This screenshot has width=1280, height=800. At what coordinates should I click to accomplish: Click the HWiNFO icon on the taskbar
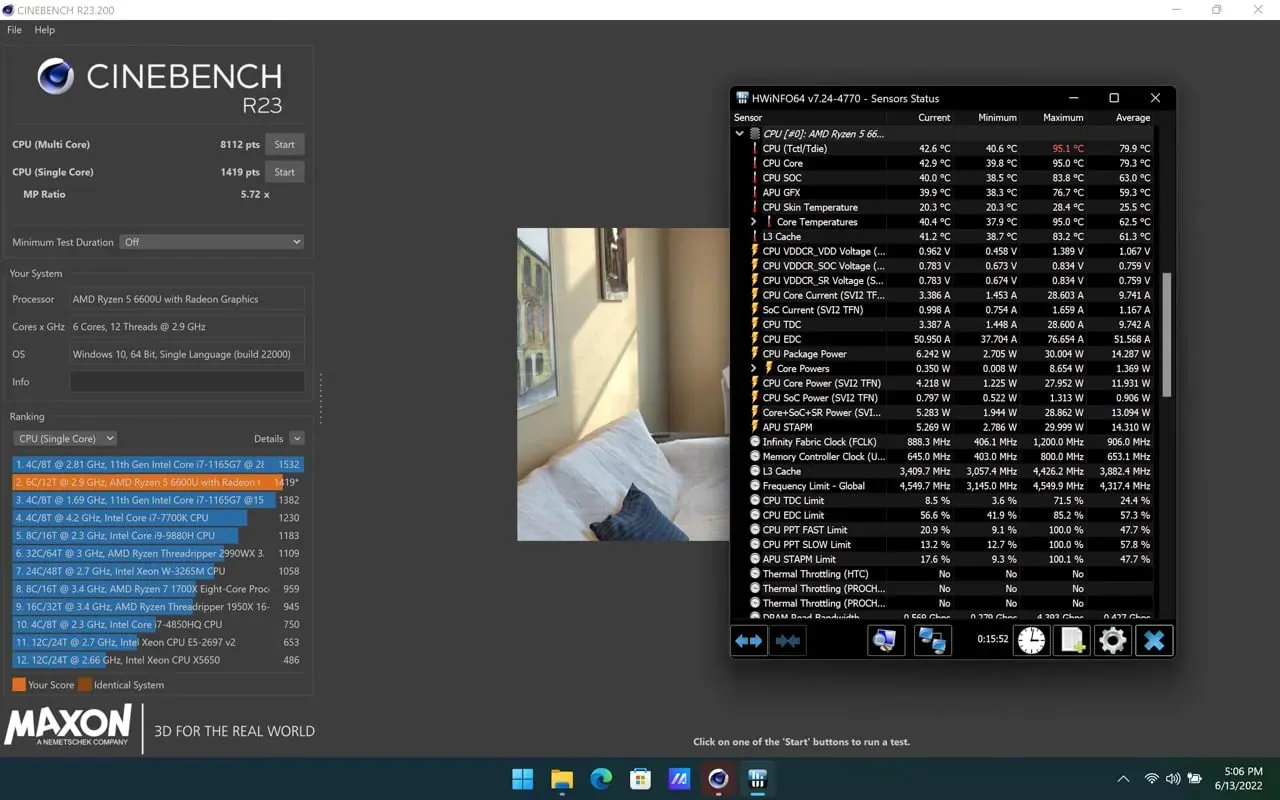click(x=757, y=779)
